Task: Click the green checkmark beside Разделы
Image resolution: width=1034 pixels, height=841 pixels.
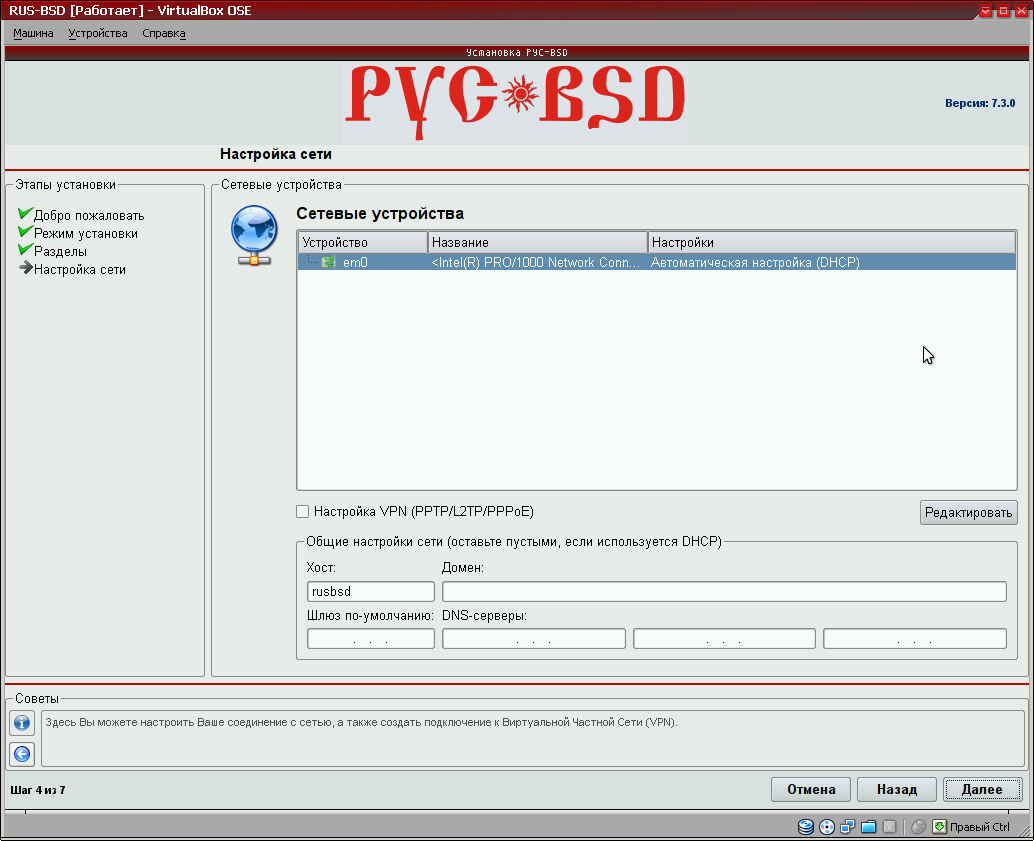Action: point(25,249)
